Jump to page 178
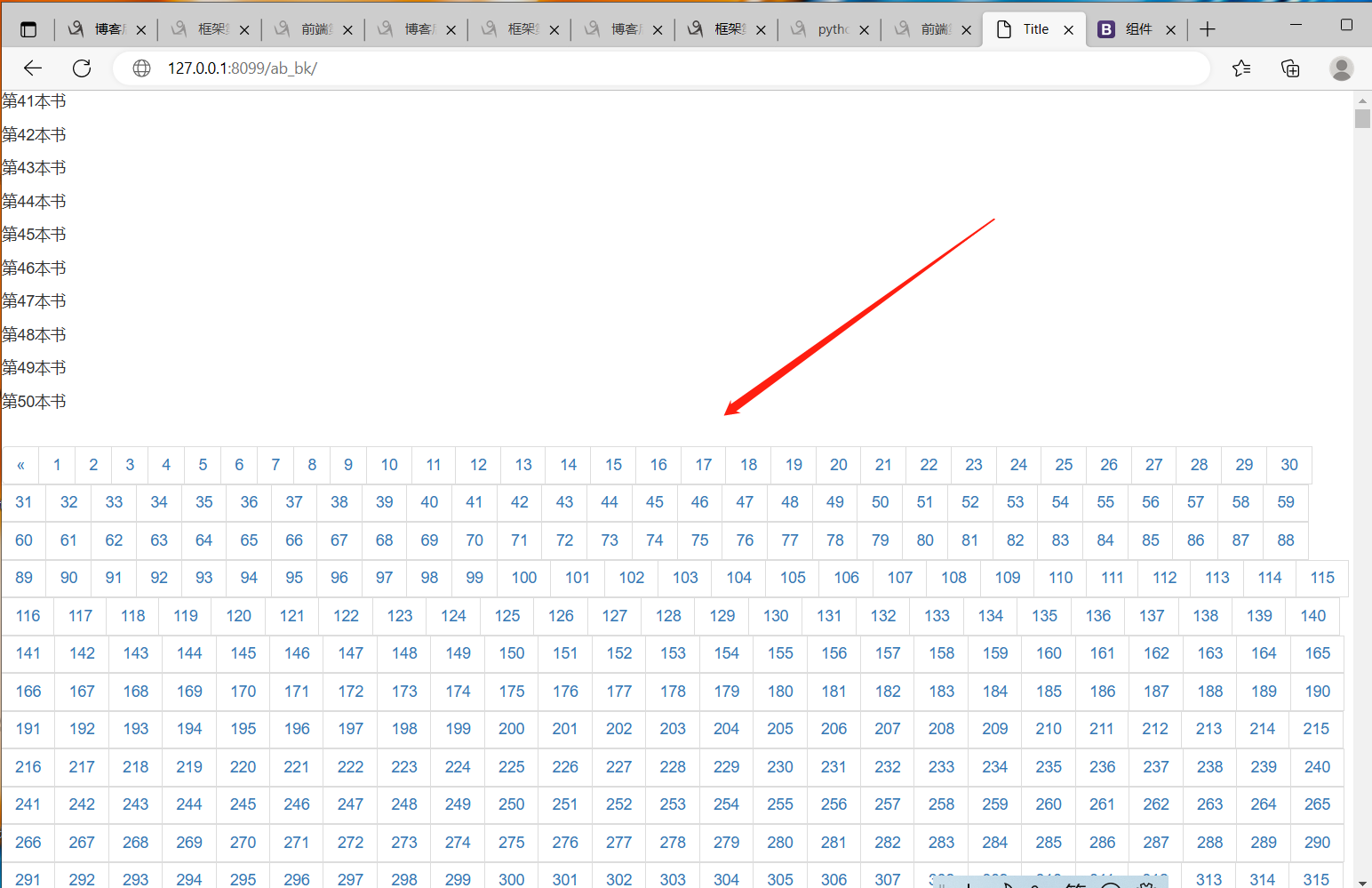Viewport: 1372px width, 888px height. [673, 692]
